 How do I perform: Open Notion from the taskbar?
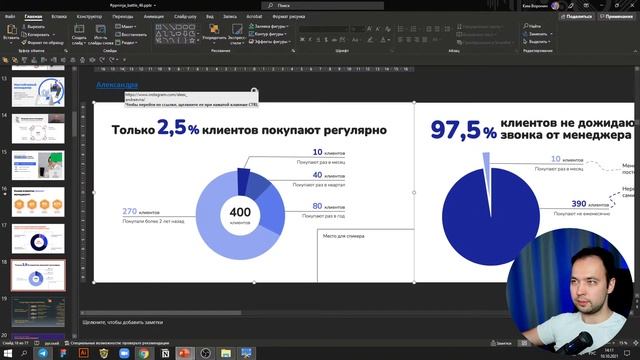point(165,353)
